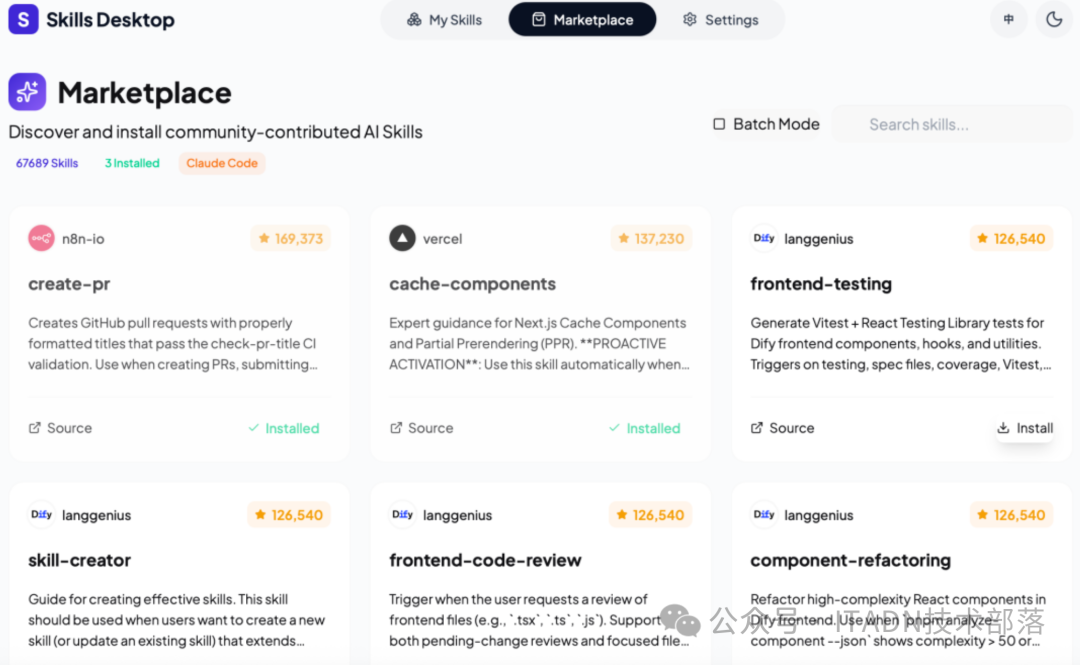
Task: Open the My Skills tab
Action: click(444, 20)
